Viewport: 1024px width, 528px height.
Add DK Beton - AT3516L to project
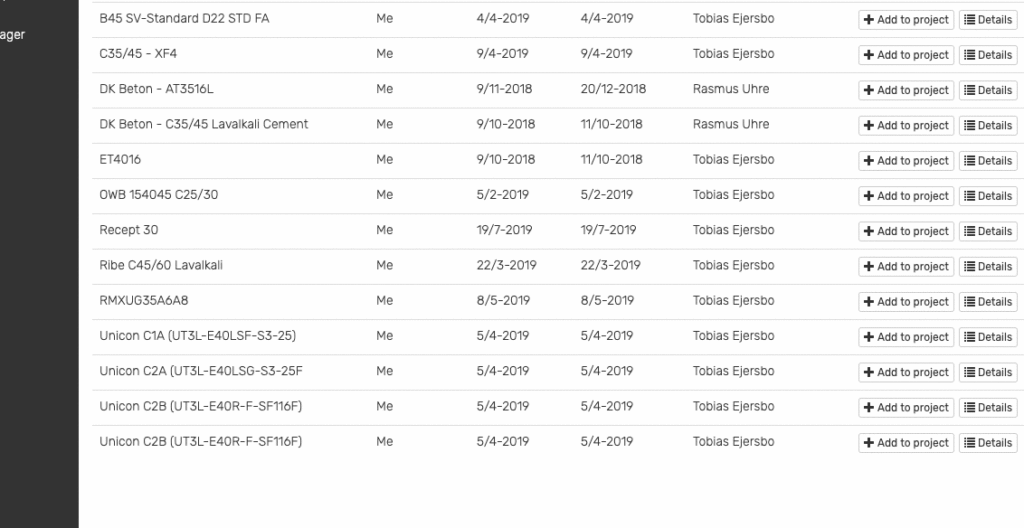point(906,90)
